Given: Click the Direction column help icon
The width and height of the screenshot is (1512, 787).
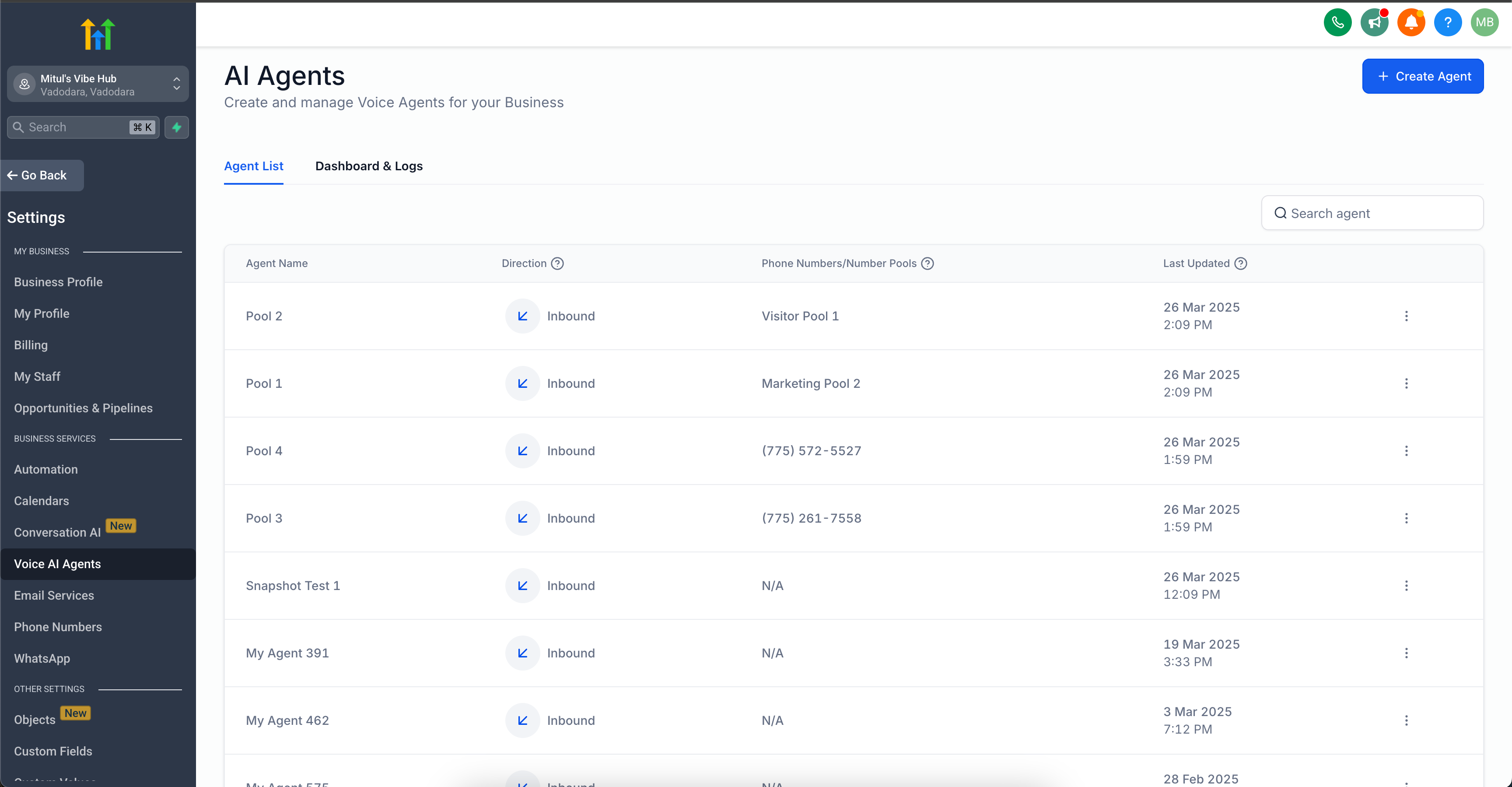Looking at the screenshot, I should coord(557,264).
